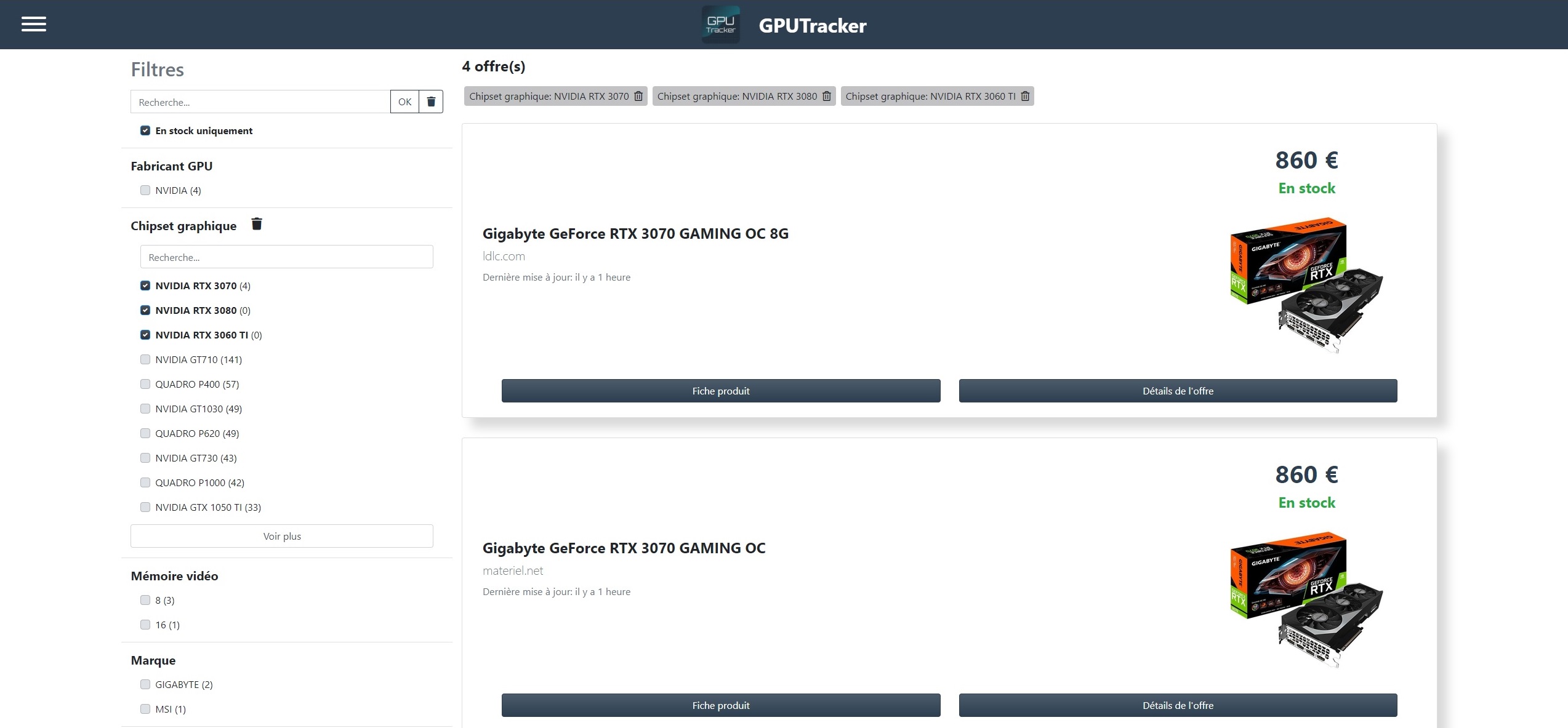Click En stock status of ldlc.com offer
This screenshot has width=1568, height=728.
[x=1307, y=188]
